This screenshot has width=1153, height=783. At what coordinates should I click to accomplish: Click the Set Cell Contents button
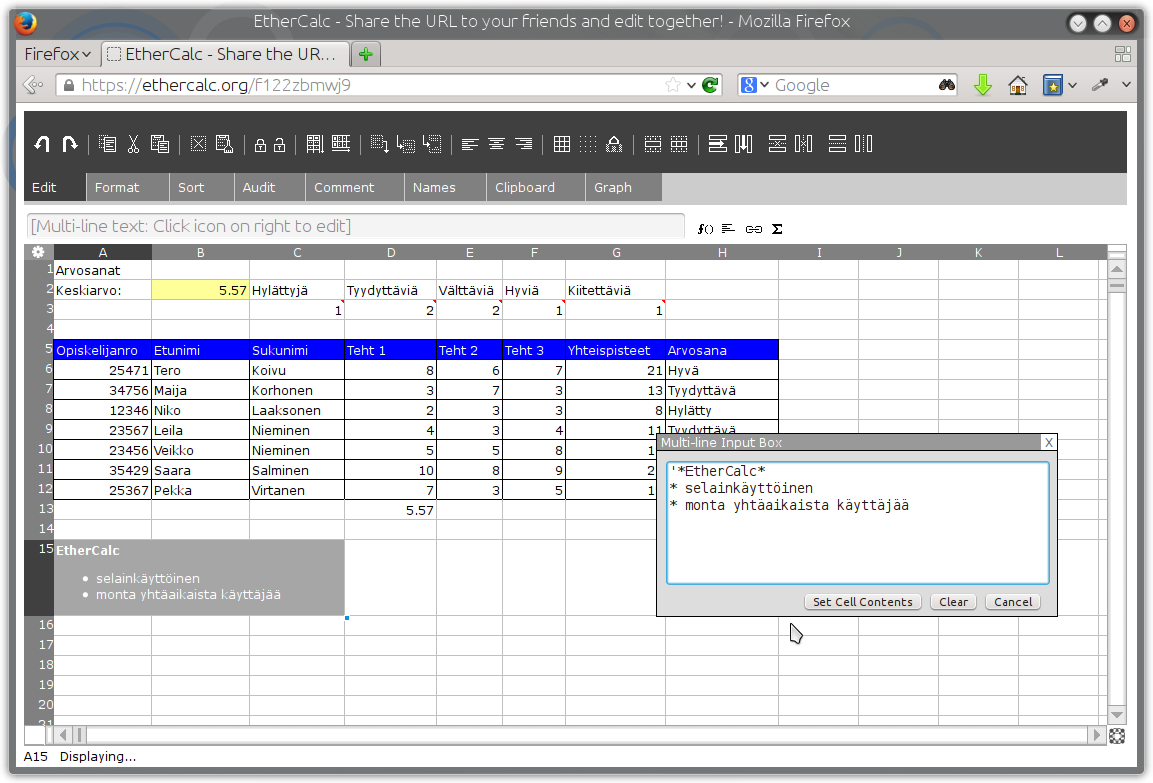click(x=863, y=602)
